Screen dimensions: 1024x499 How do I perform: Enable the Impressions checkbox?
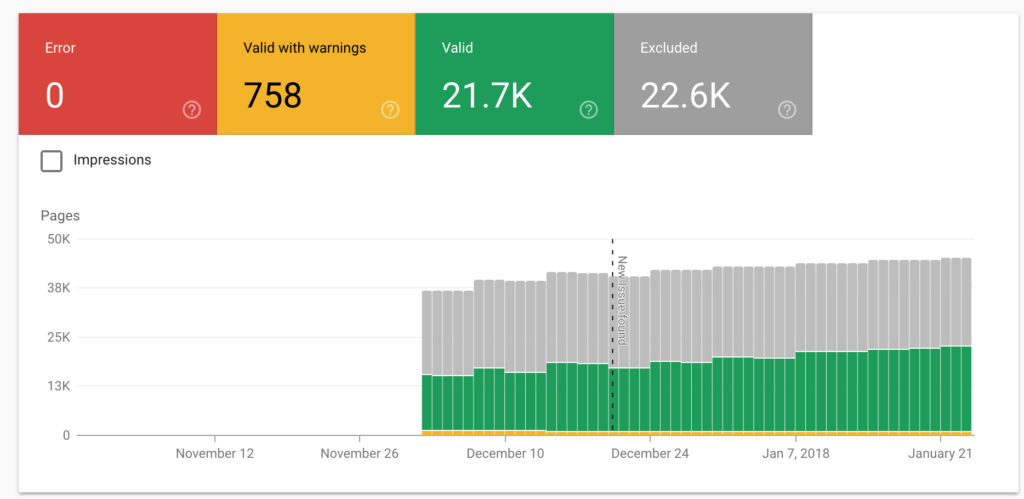[x=51, y=160]
